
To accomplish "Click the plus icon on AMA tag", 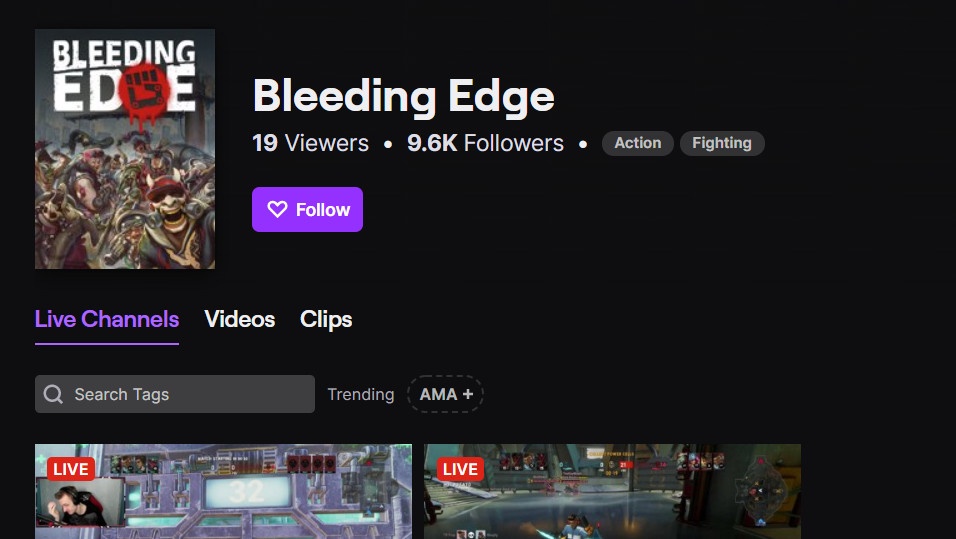I will (468, 394).
